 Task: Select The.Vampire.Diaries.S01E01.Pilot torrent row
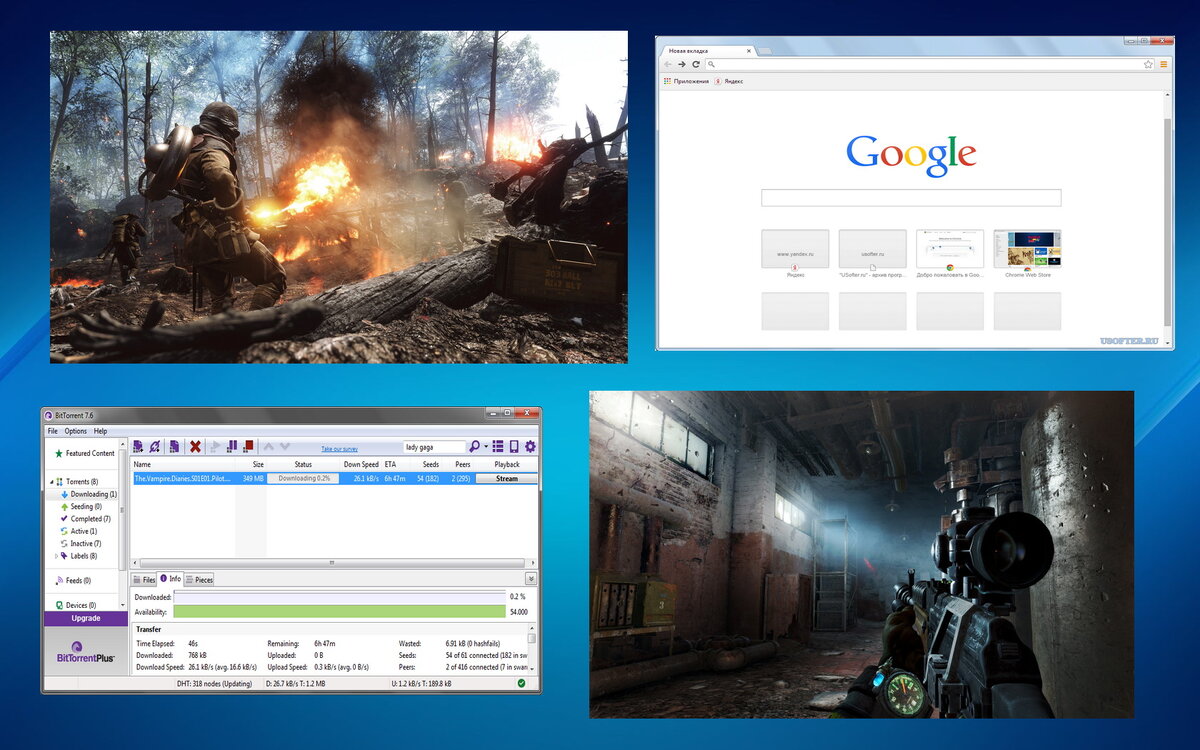click(334, 479)
